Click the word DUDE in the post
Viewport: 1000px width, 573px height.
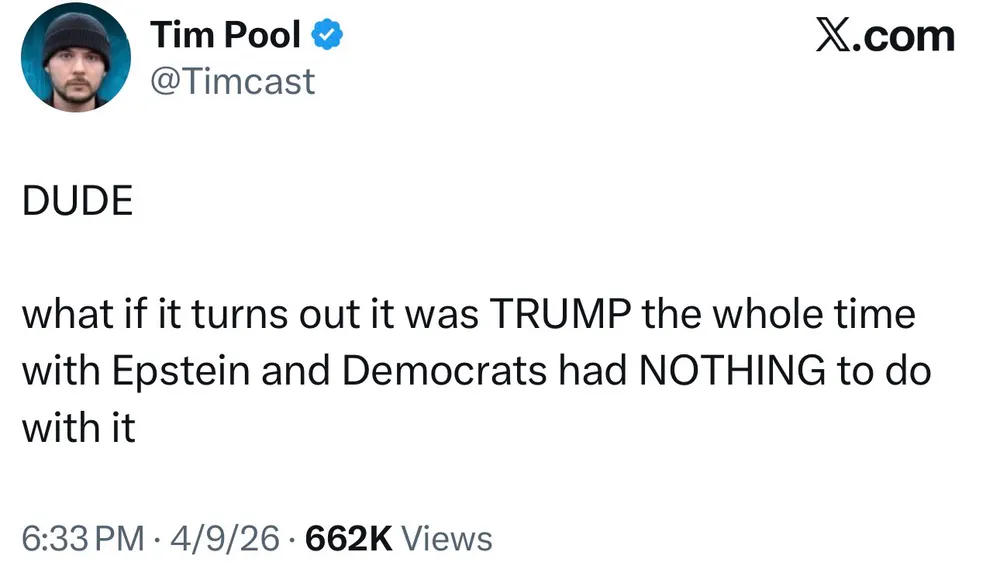tap(77, 202)
